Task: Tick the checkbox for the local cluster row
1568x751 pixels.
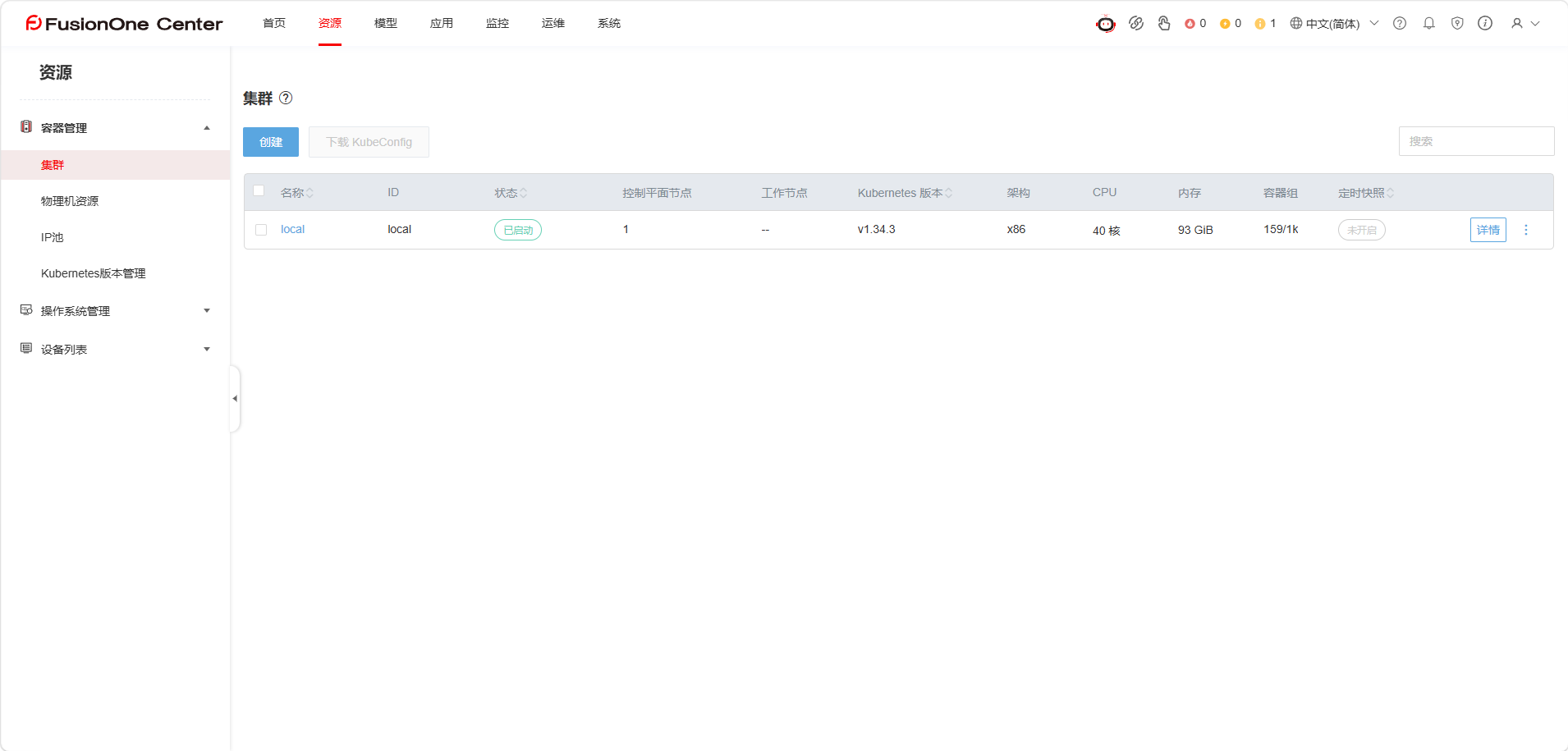Action: tap(261, 230)
